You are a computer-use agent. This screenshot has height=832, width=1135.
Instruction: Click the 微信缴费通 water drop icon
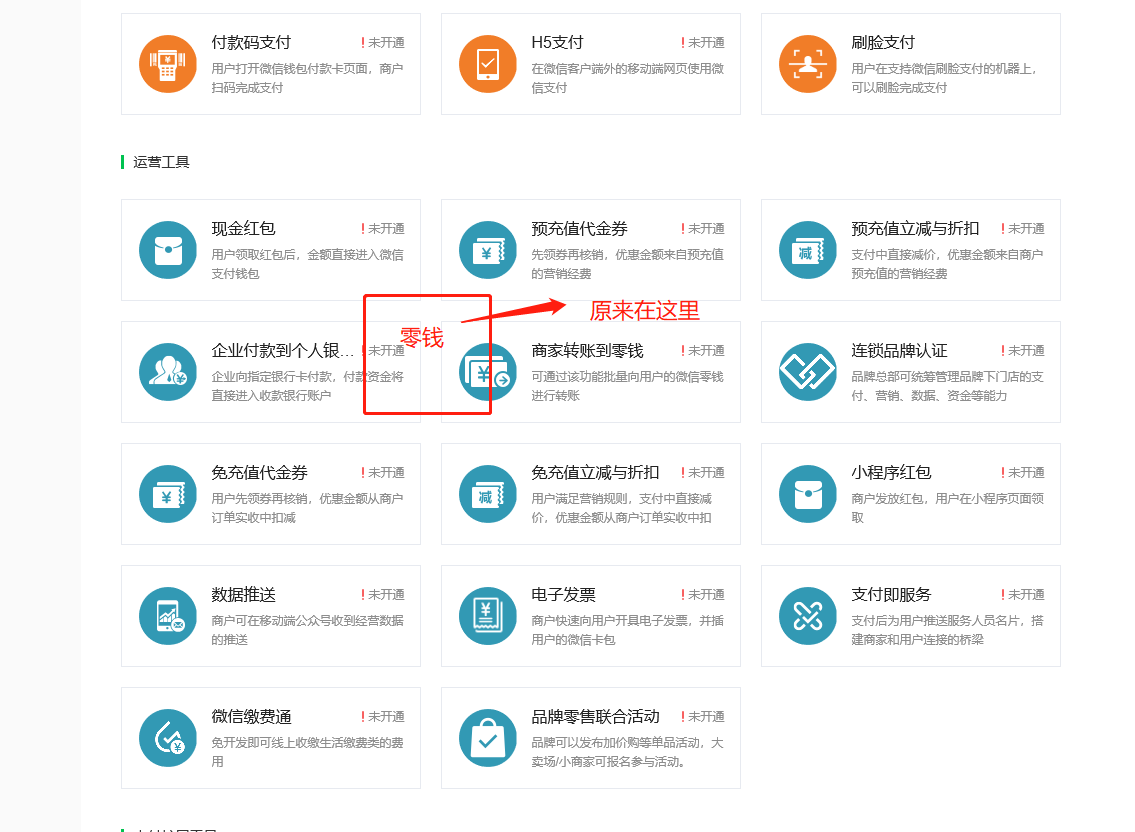pyautogui.click(x=168, y=738)
